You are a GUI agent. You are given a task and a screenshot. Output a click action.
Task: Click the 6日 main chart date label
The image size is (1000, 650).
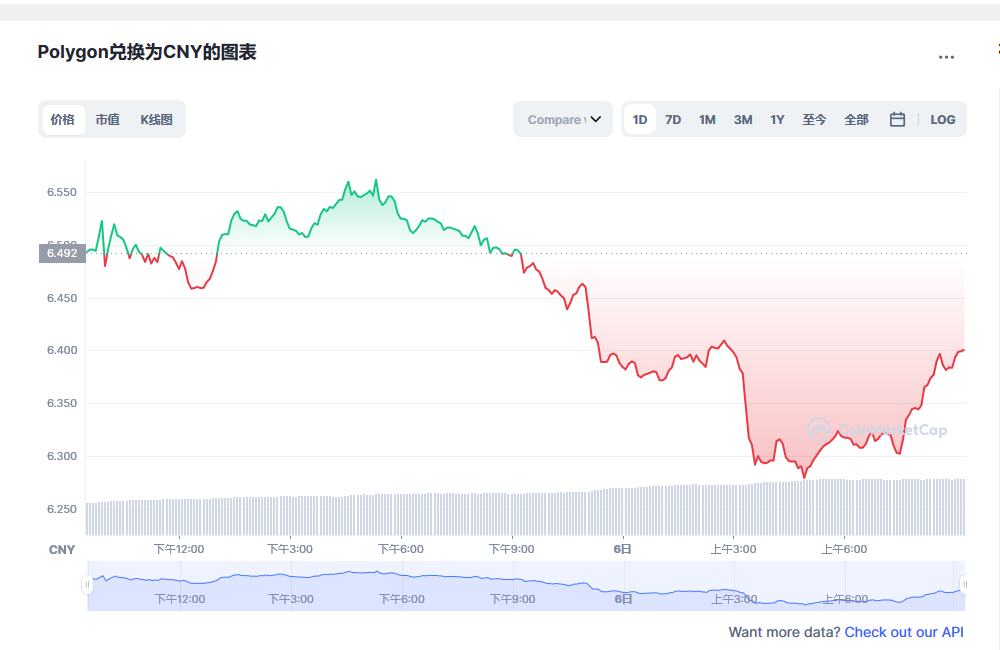tap(622, 549)
